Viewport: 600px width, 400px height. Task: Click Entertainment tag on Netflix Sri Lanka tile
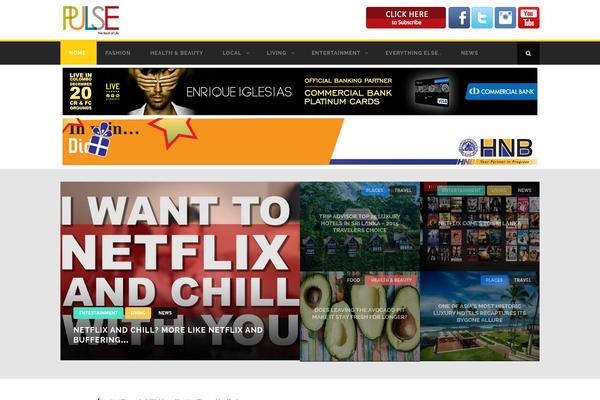coord(461,190)
